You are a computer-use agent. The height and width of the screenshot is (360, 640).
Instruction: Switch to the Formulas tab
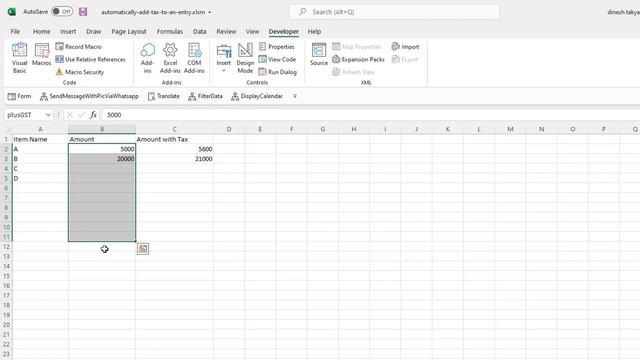pyautogui.click(x=170, y=31)
